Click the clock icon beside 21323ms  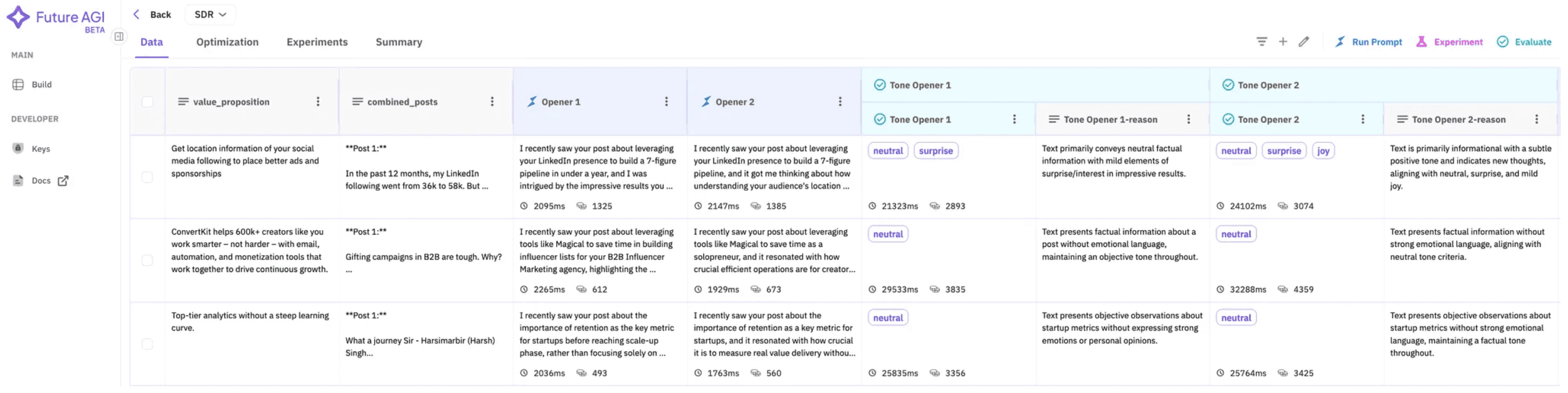(872, 206)
